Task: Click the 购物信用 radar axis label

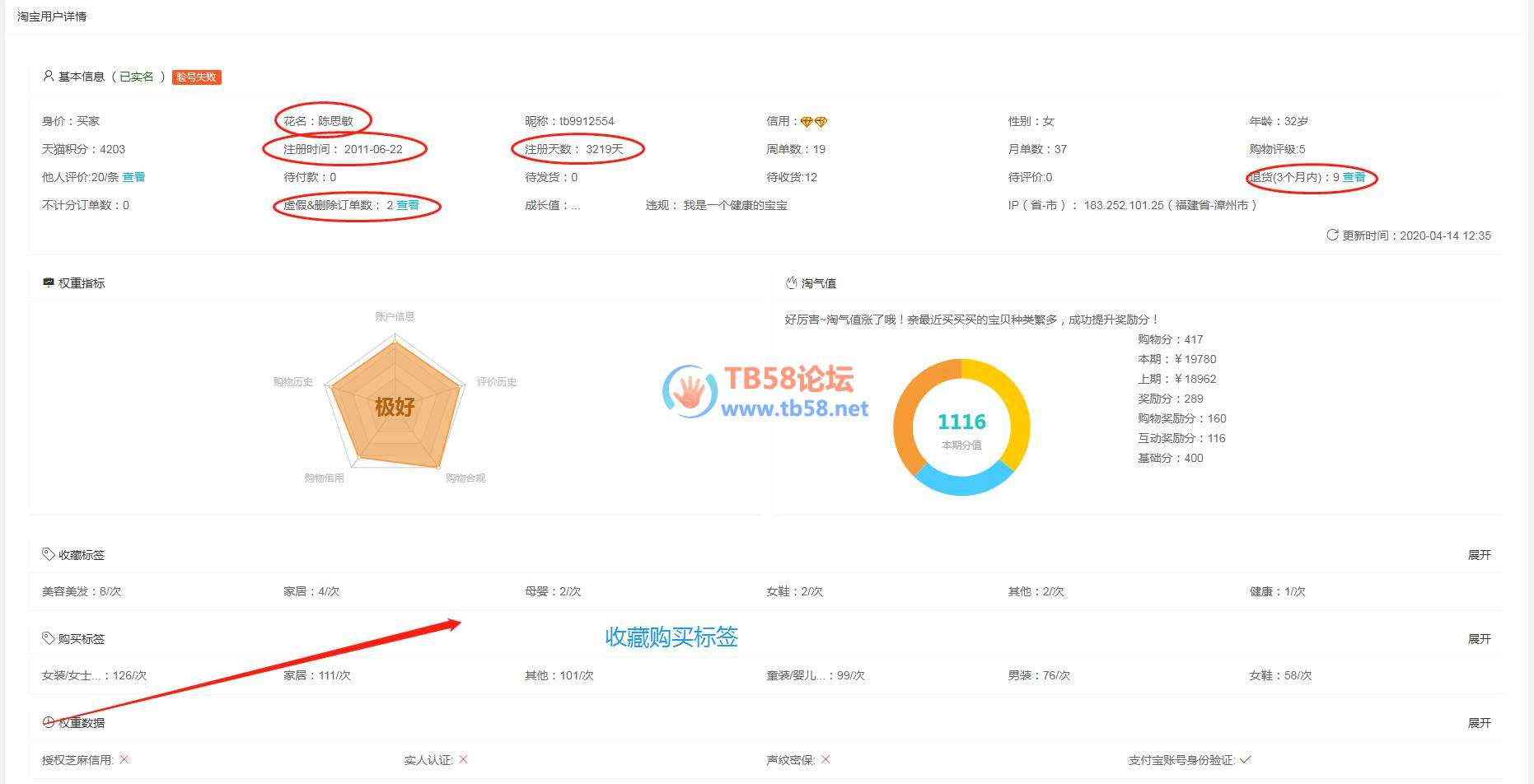Action: [x=324, y=478]
